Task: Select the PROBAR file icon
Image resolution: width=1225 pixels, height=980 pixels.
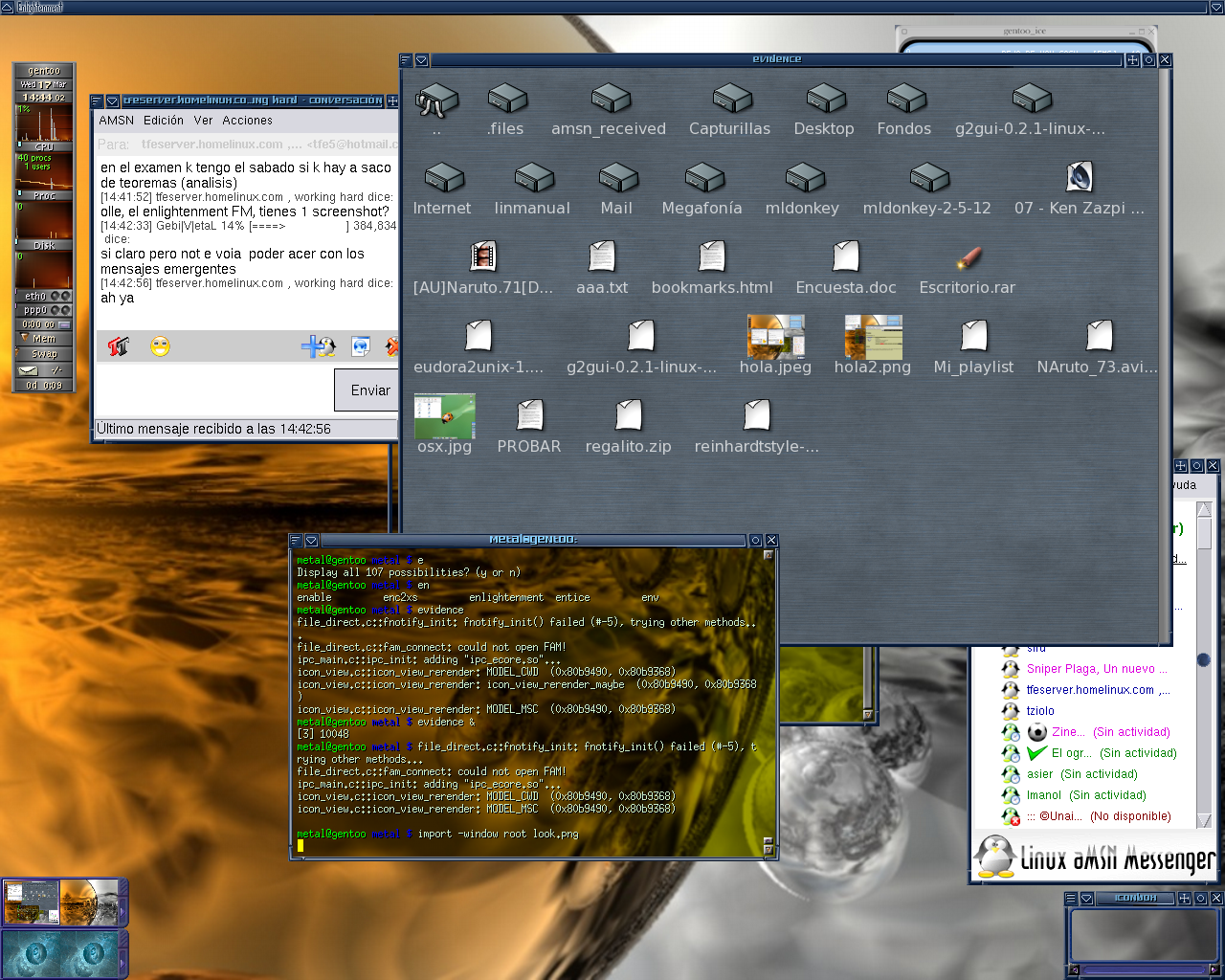Action: (x=530, y=414)
